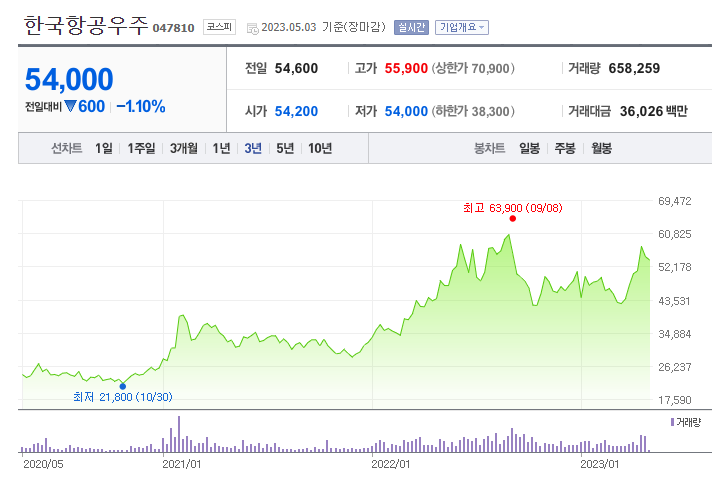The height and width of the screenshot is (484, 712).
Task: Click the -1.10% change percentage
Action: tap(141, 107)
